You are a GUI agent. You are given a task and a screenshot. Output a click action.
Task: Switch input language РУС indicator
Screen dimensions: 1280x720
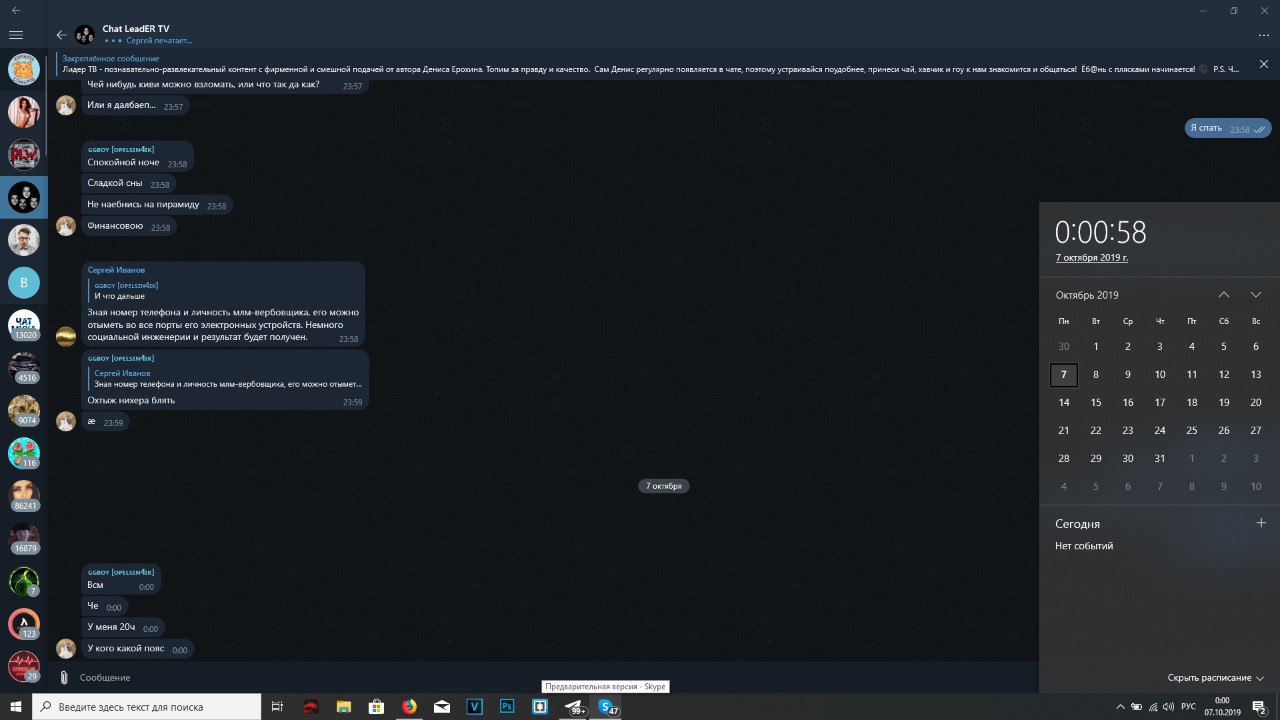tap(1188, 707)
